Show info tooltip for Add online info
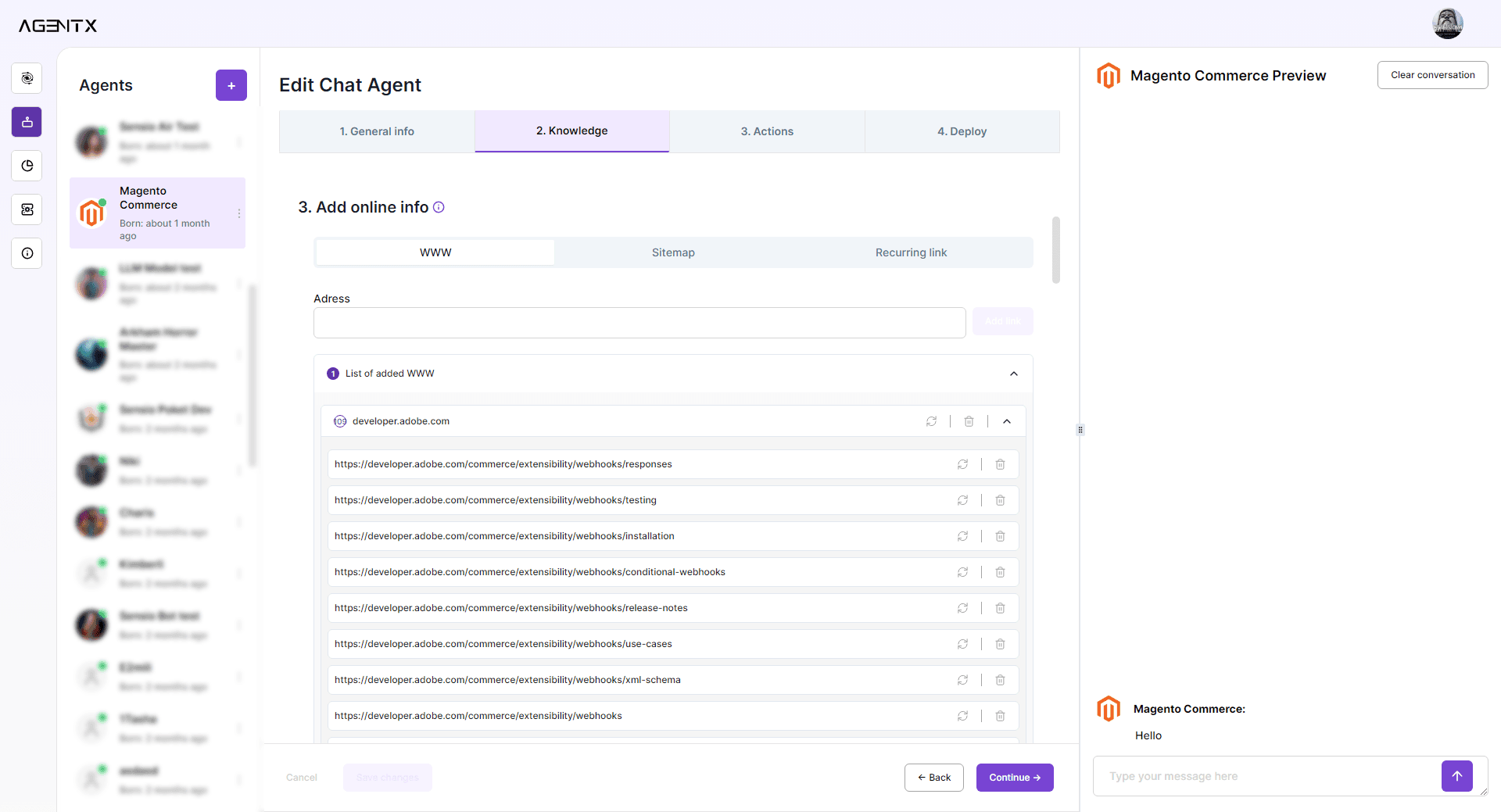 pos(439,207)
